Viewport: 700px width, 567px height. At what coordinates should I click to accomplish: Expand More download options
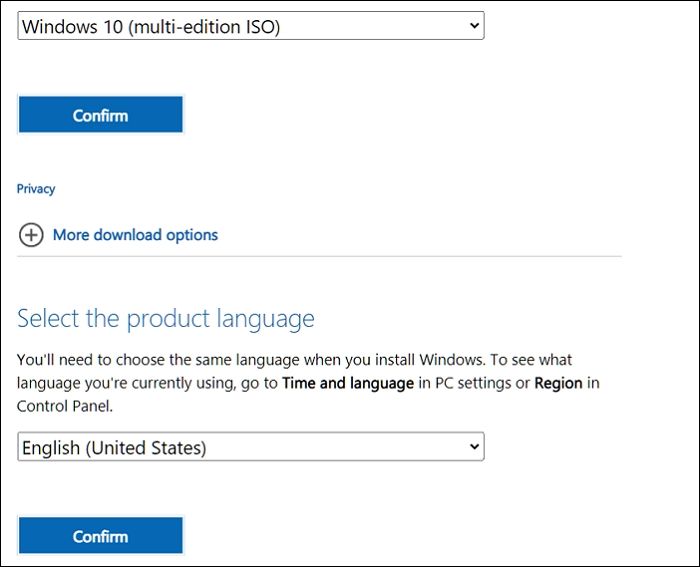tap(135, 235)
